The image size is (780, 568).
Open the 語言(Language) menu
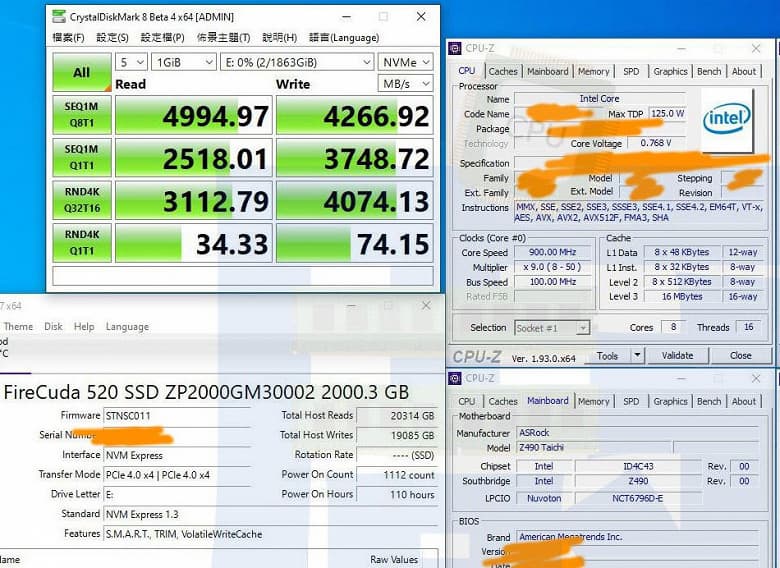(x=344, y=37)
